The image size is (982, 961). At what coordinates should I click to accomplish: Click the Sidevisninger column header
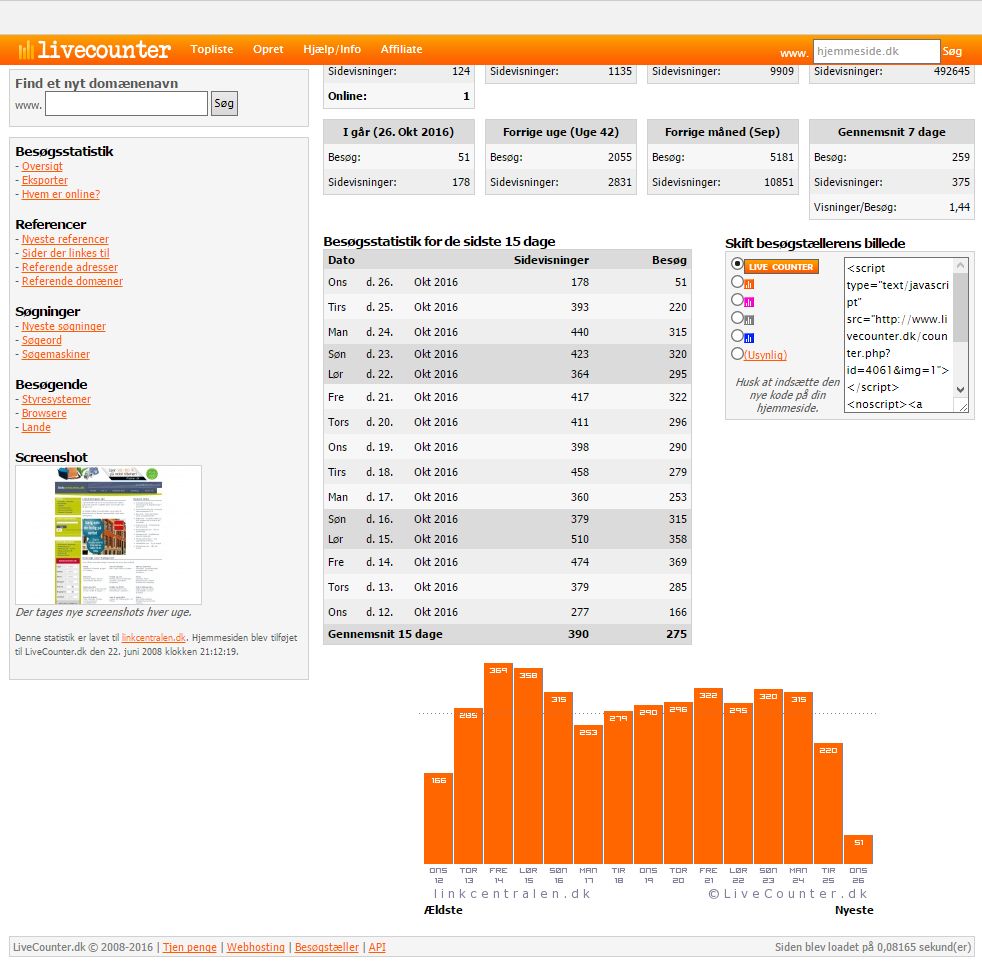tap(551, 260)
